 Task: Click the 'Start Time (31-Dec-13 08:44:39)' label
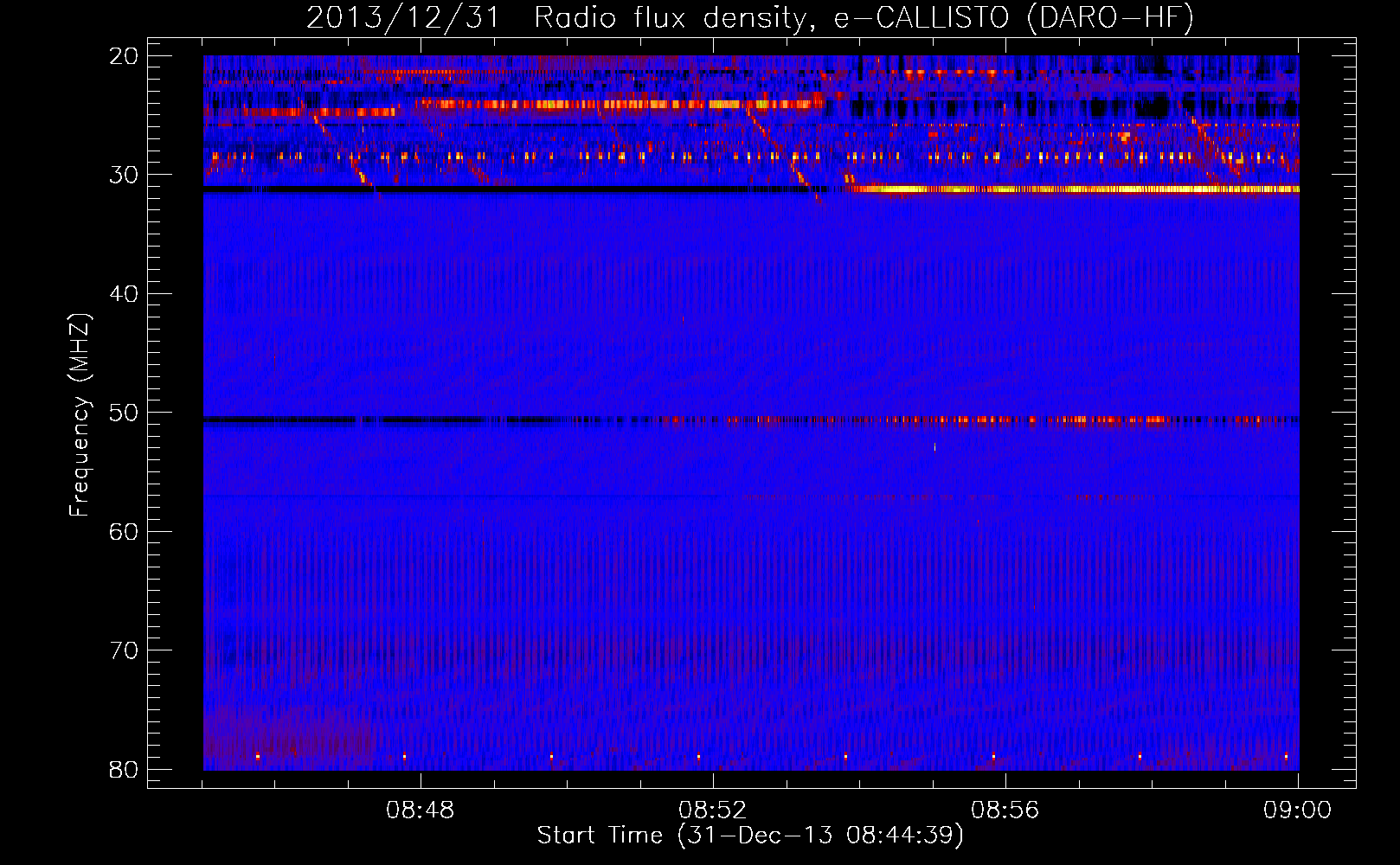(750, 836)
